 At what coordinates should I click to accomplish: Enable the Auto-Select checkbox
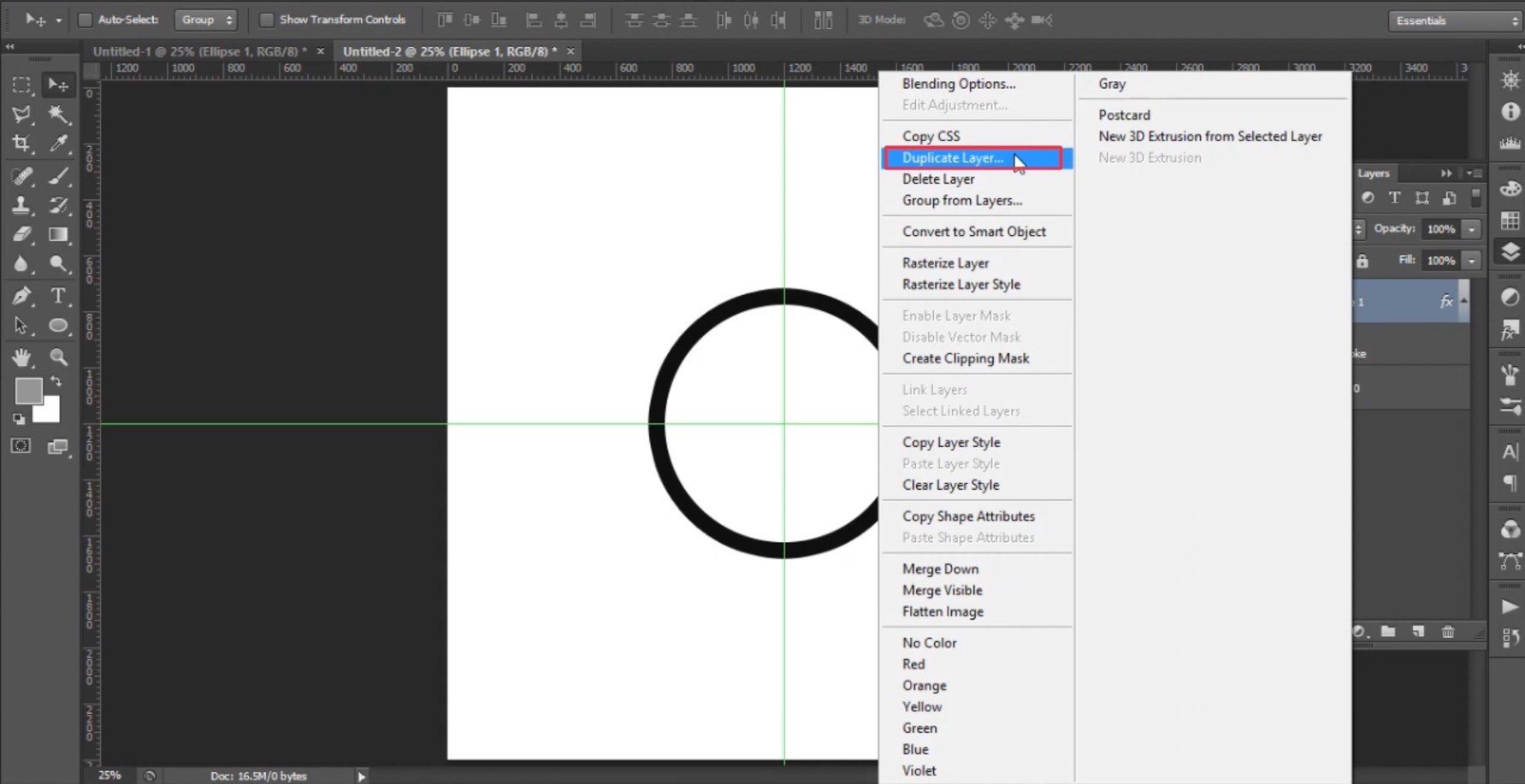click(x=86, y=20)
